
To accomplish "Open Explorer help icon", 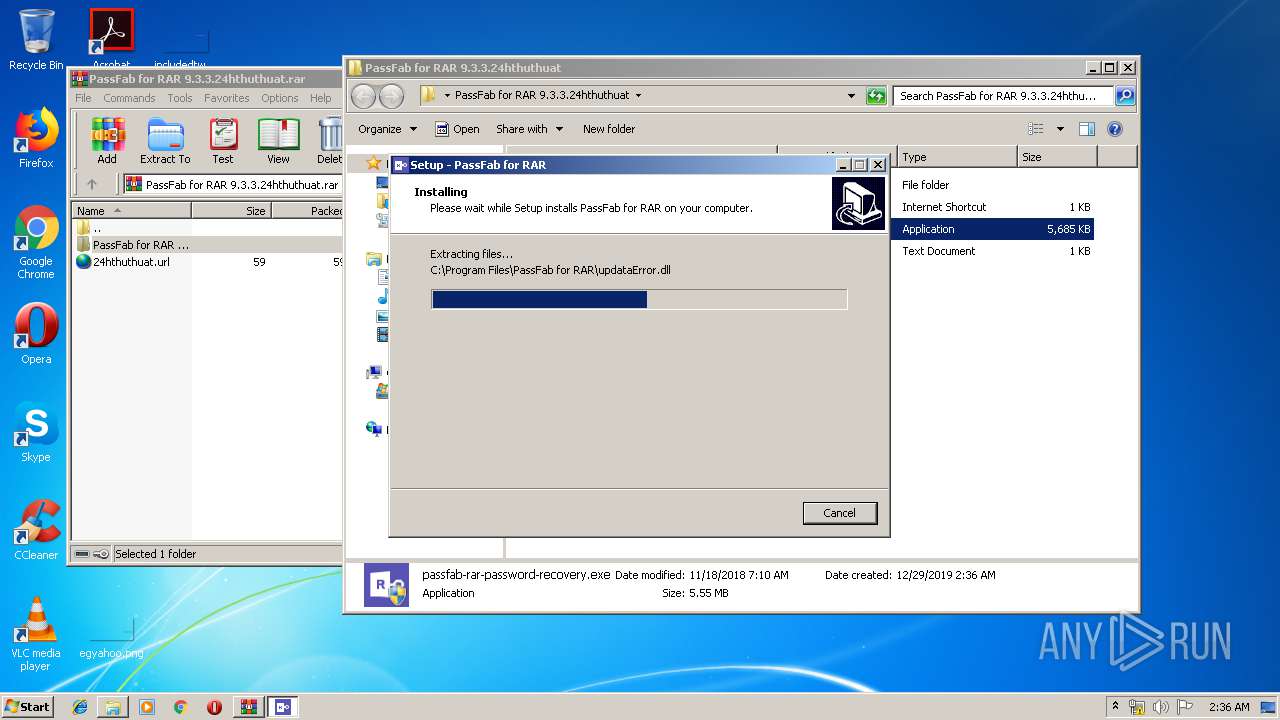I will [1115, 129].
